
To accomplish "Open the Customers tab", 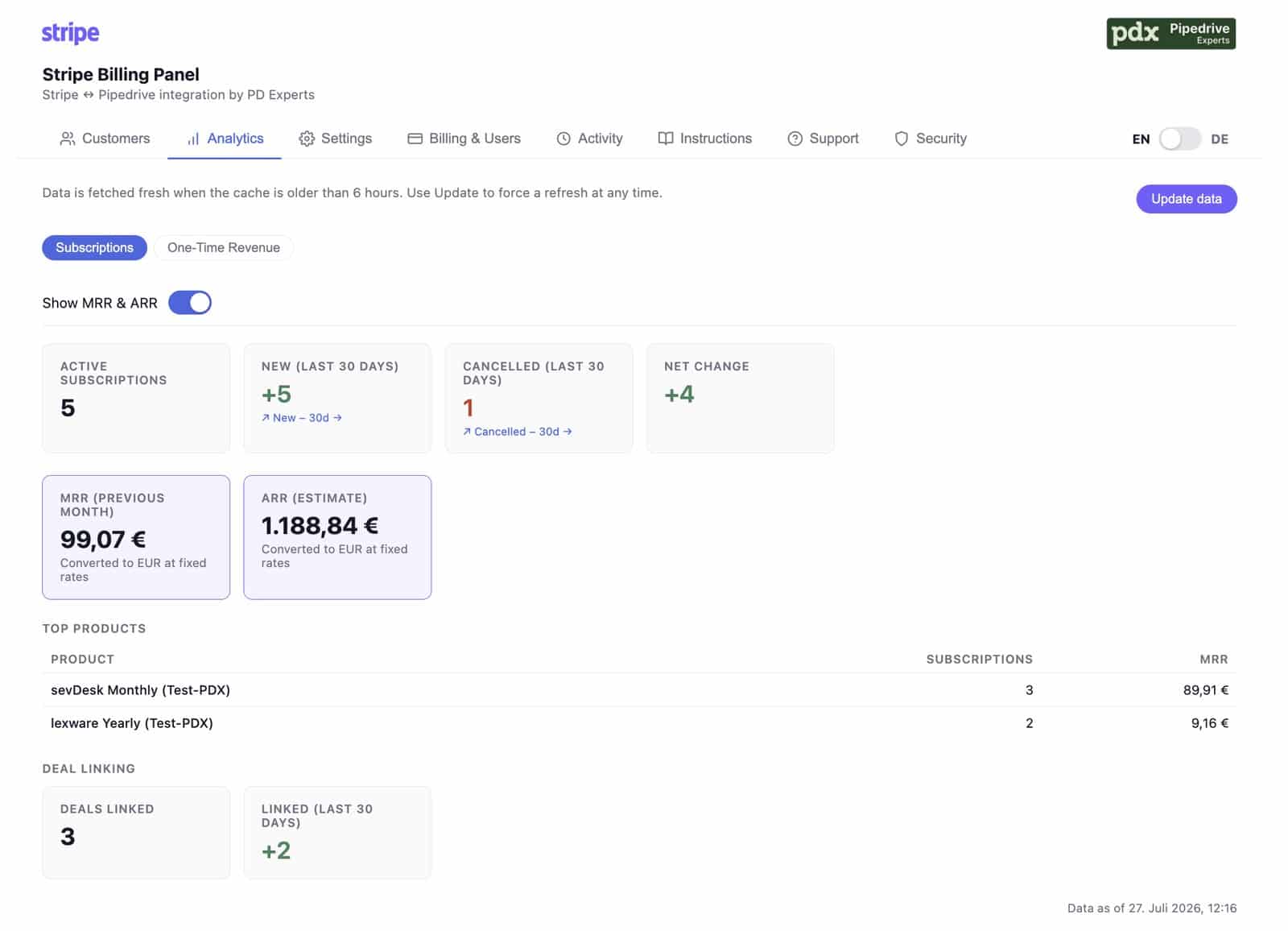I will pyautogui.click(x=105, y=139).
